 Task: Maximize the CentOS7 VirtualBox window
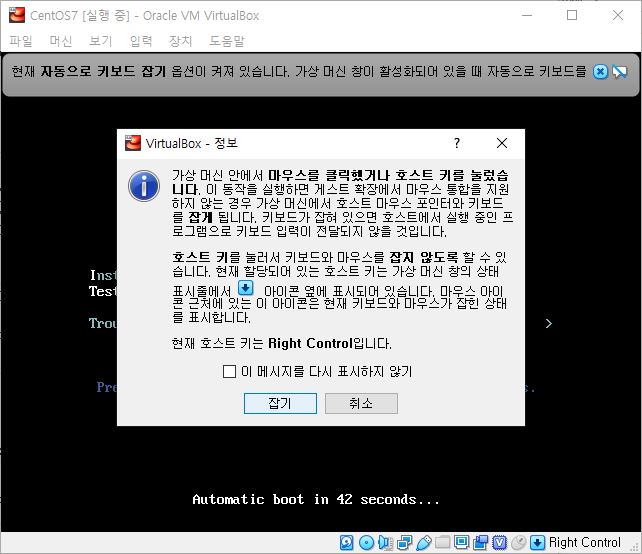[x=572, y=15]
